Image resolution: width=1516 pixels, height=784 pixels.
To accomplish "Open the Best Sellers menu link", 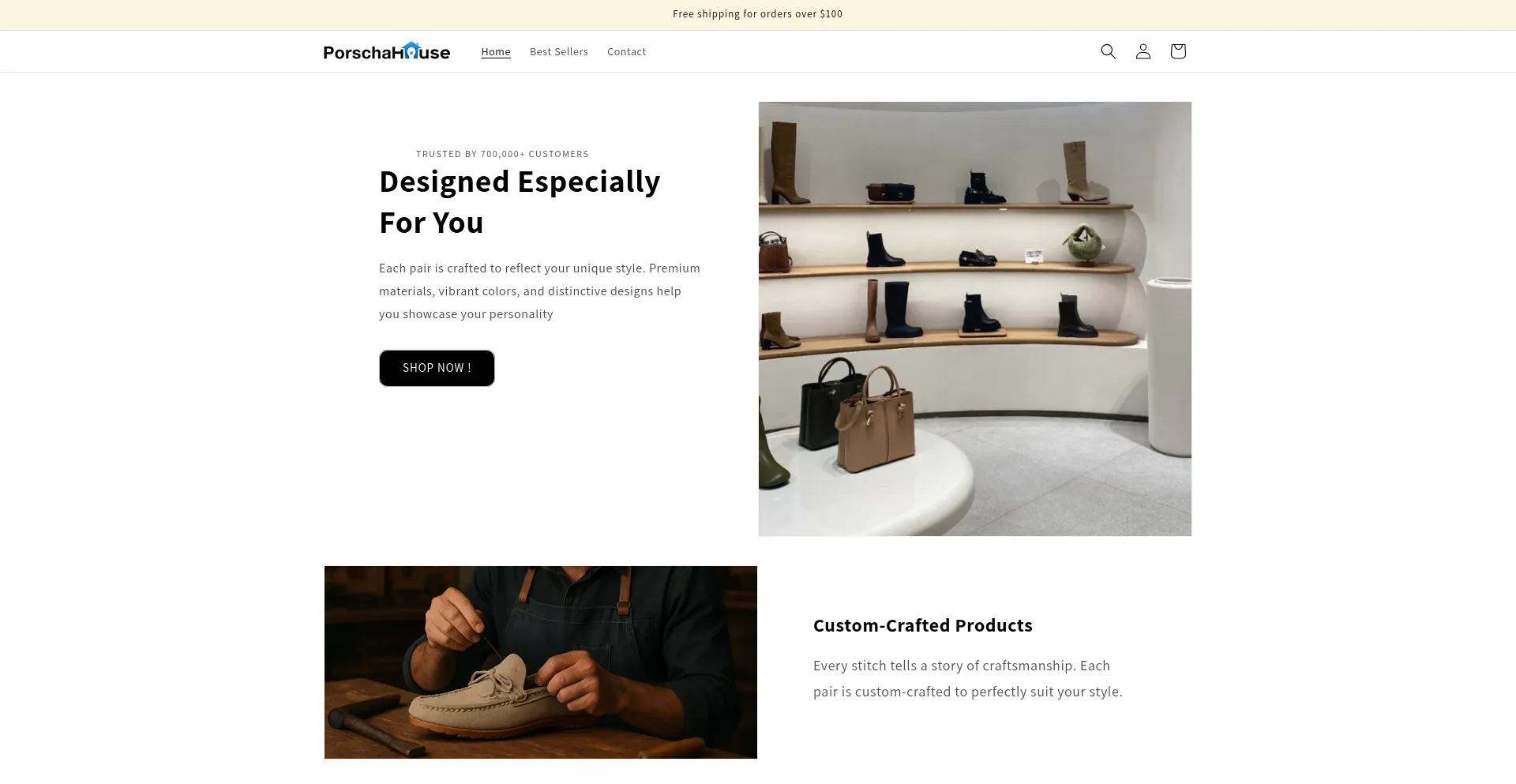I will coord(559,51).
